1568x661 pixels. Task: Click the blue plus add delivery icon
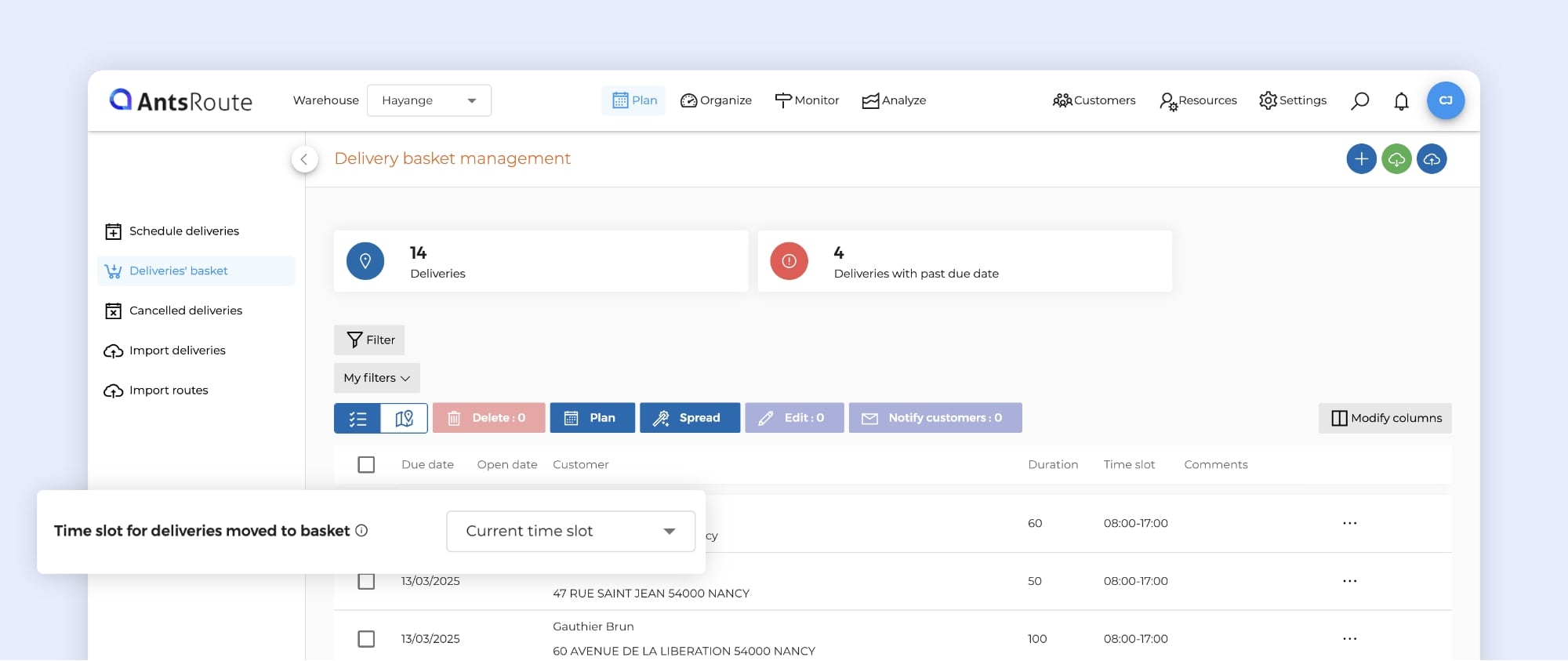(x=1361, y=159)
